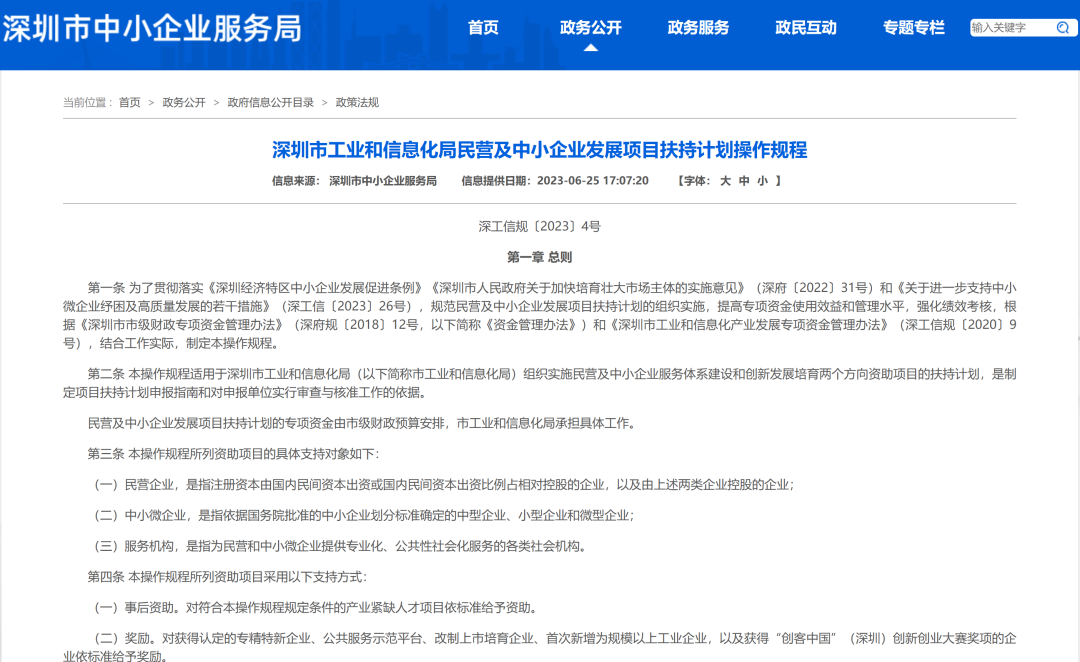Set font size to 小
The width and height of the screenshot is (1080, 662).
pyautogui.click(x=762, y=181)
